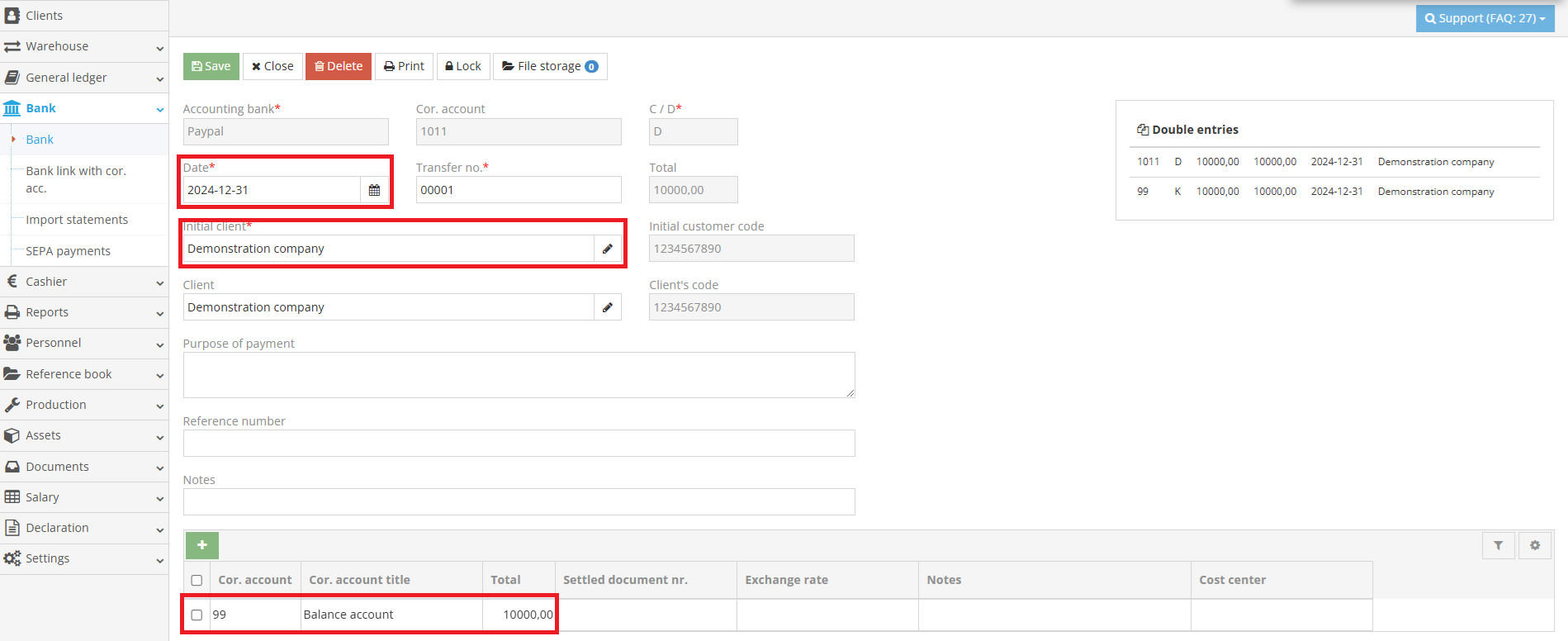This screenshot has height=641, width=1568.
Task: Click the green plus add-row button
Action: (x=202, y=545)
